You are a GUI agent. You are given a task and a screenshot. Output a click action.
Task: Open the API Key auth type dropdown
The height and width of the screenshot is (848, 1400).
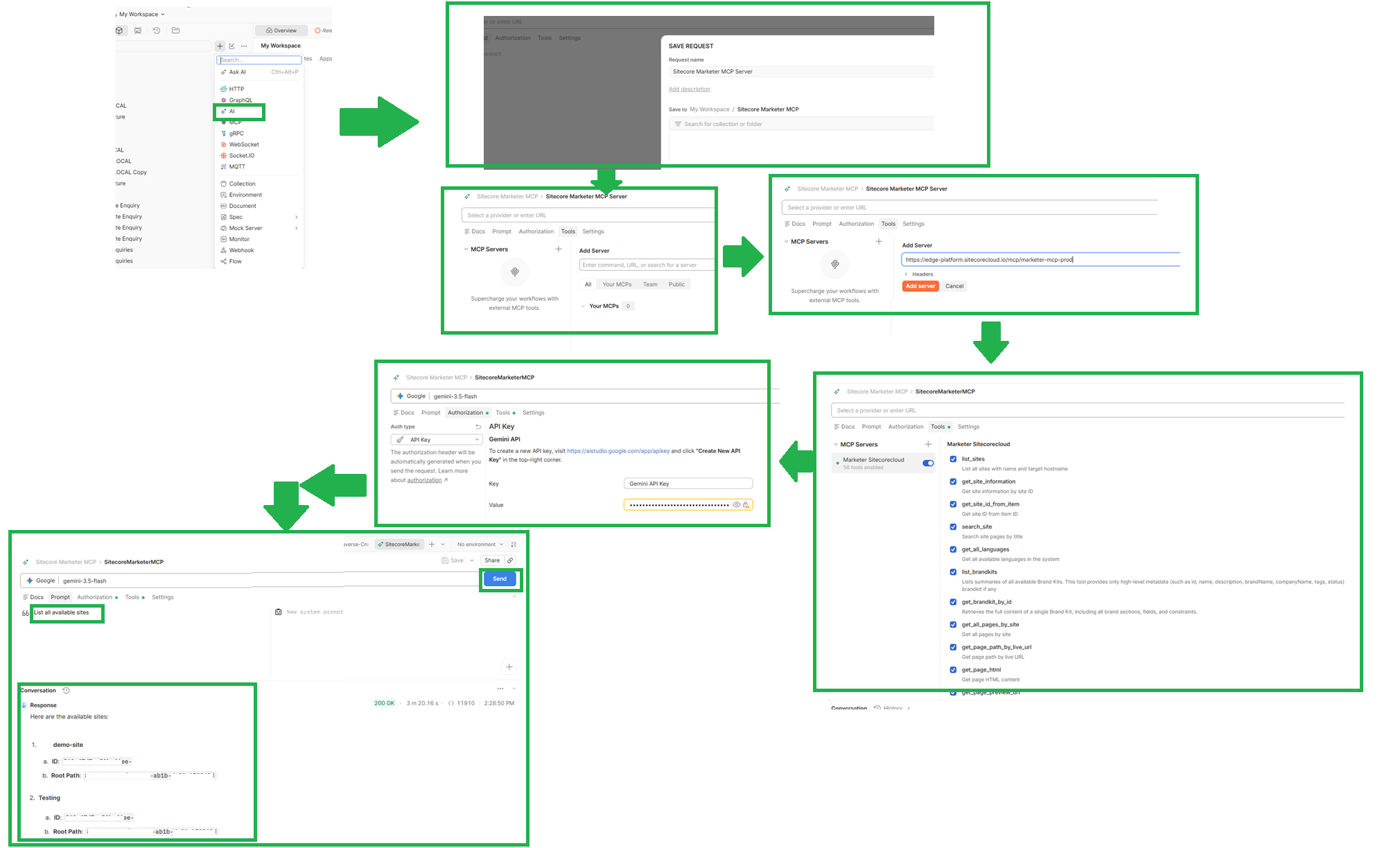(437, 440)
